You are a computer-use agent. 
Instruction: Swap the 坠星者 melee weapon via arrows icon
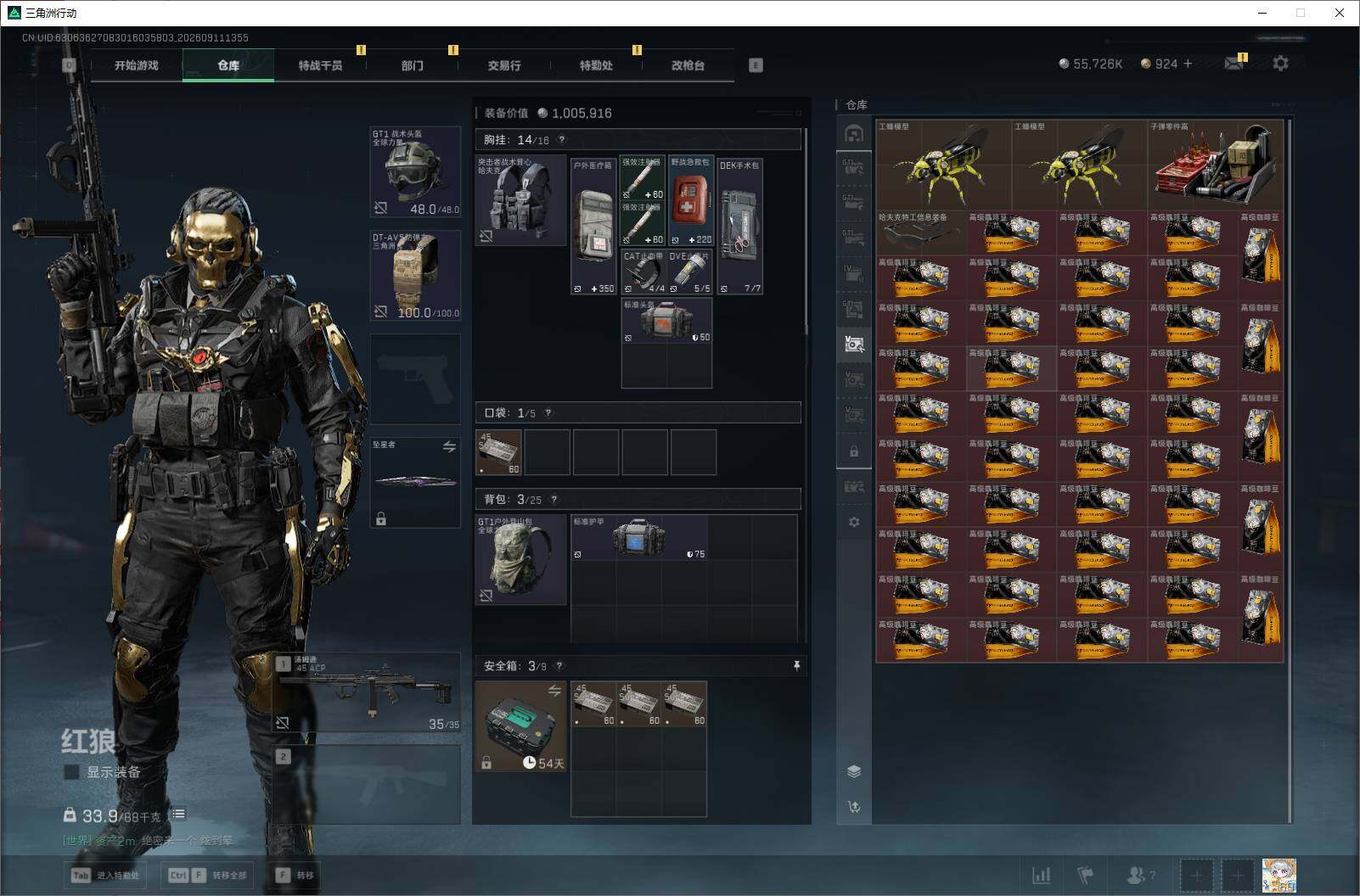tap(449, 446)
